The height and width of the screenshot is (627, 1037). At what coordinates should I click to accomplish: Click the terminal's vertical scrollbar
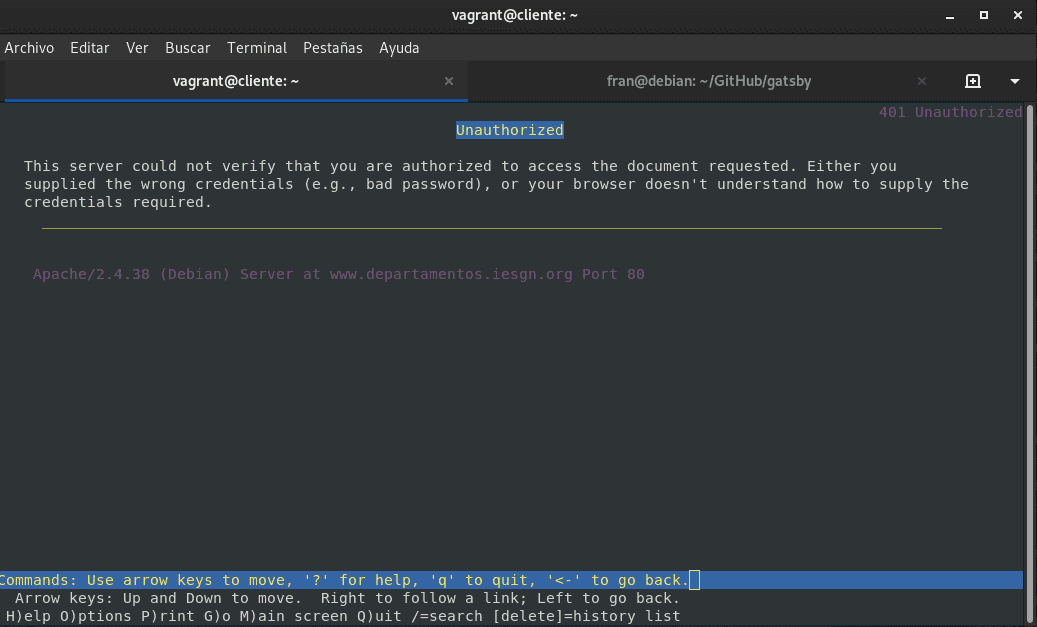coord(1029,350)
